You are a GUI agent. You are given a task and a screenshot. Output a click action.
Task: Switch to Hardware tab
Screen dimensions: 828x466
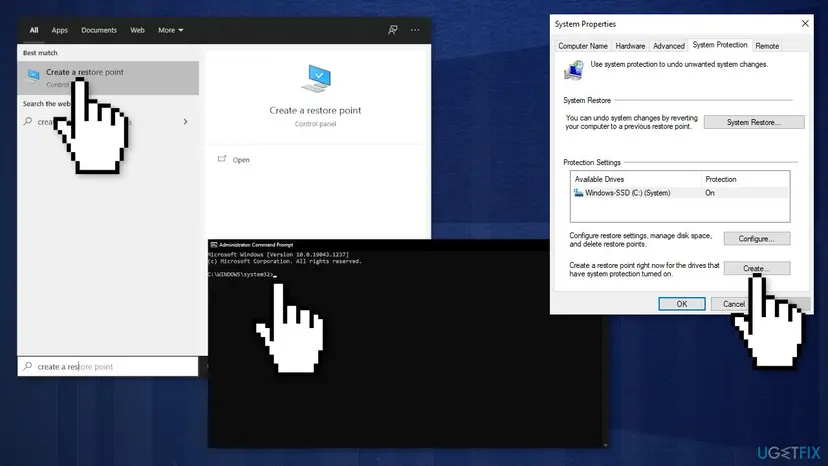pos(630,46)
